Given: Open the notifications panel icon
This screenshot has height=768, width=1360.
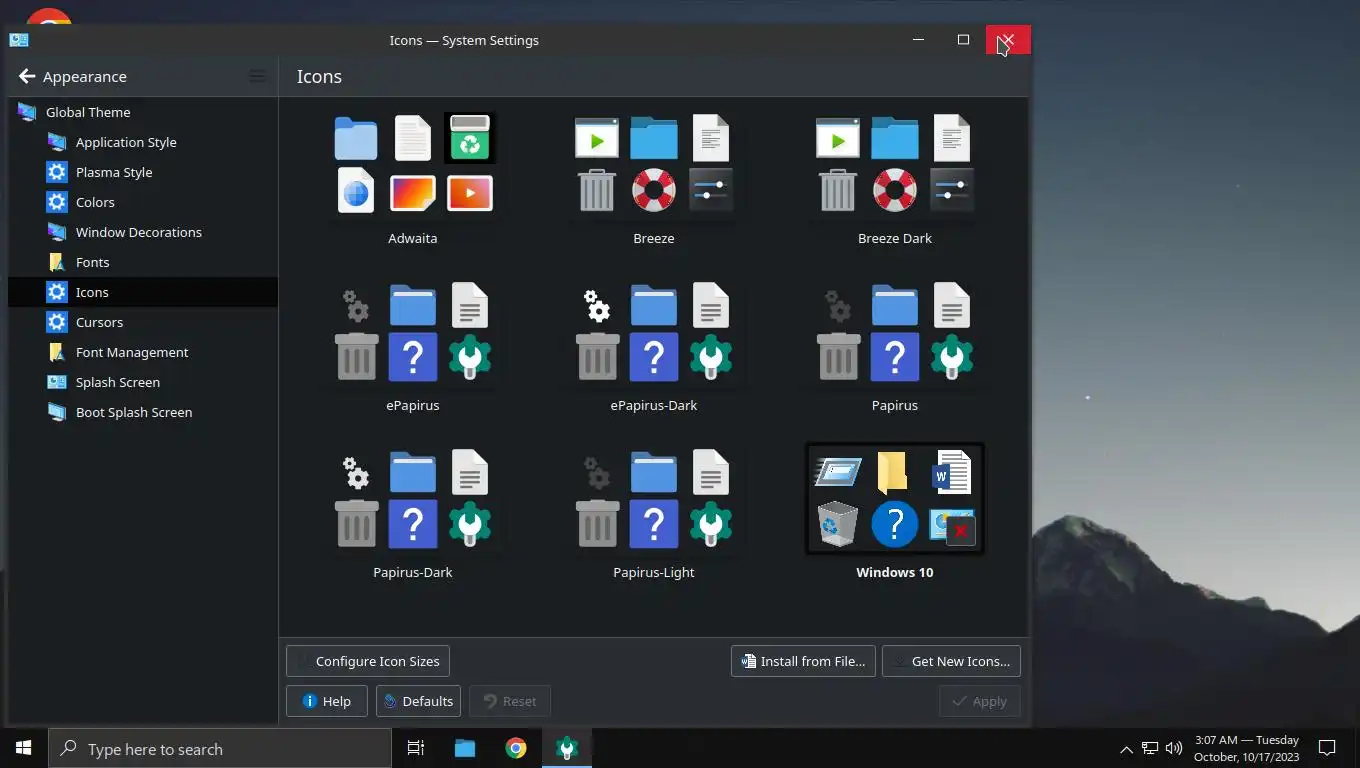Looking at the screenshot, I should coord(1327,748).
